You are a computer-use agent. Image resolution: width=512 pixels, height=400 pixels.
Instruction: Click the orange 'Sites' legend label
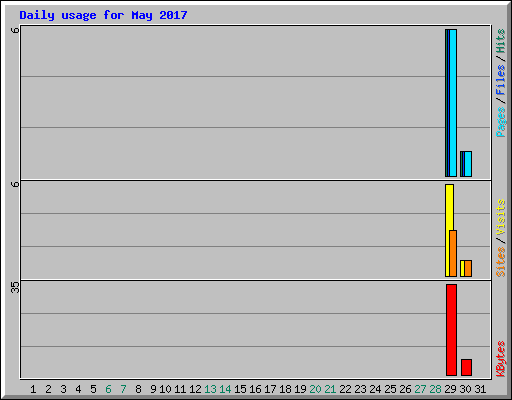point(501,262)
